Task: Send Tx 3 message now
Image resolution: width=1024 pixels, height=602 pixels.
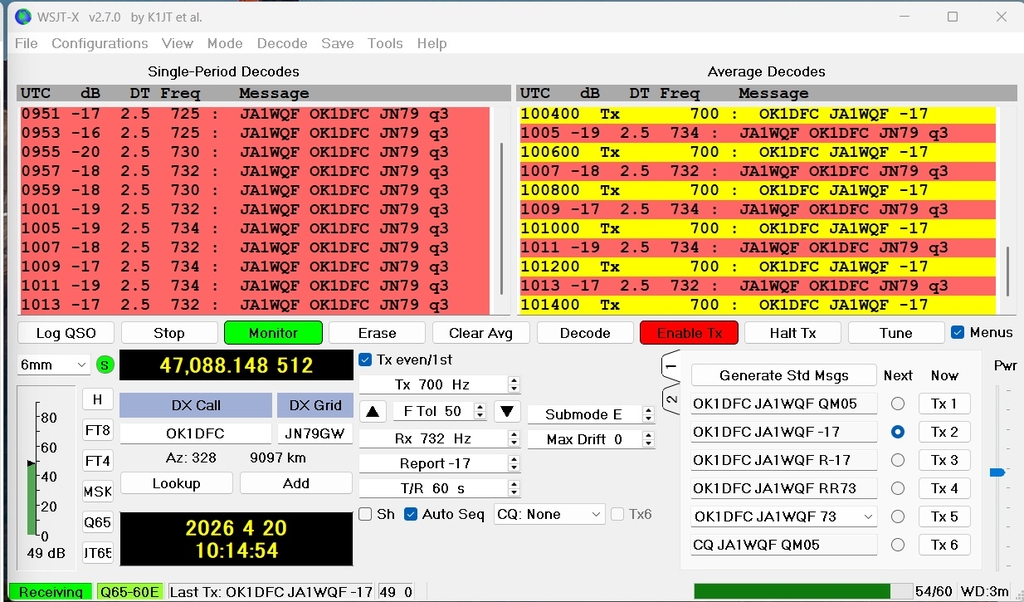Action: pos(944,460)
